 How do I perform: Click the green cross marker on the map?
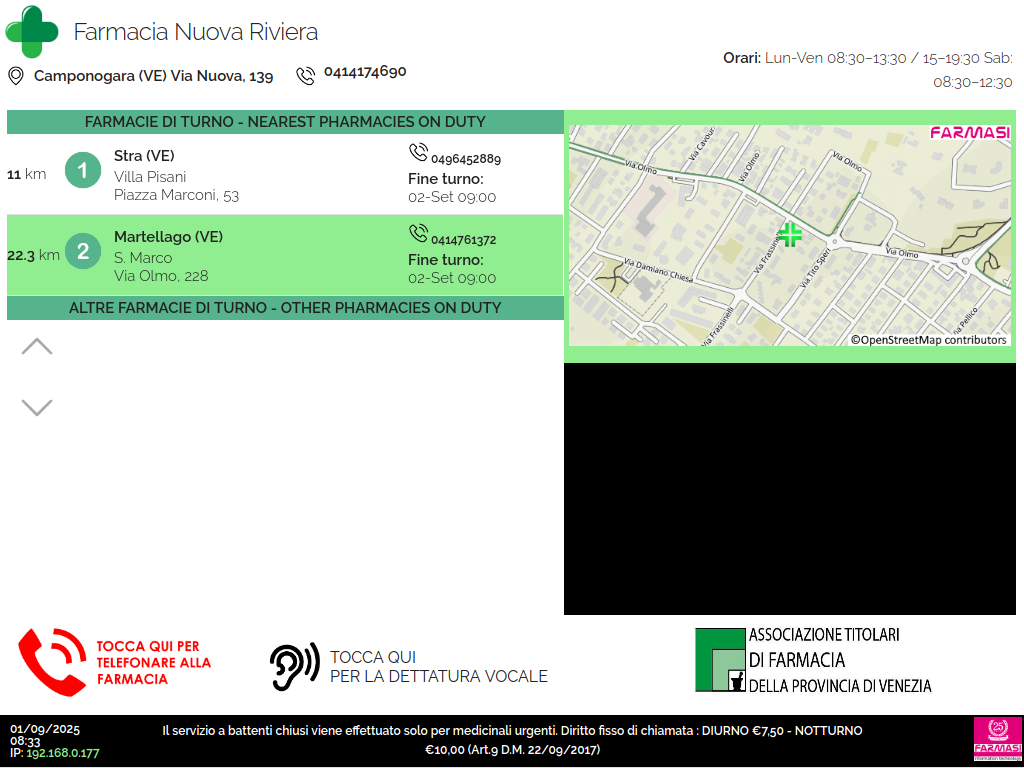[790, 235]
